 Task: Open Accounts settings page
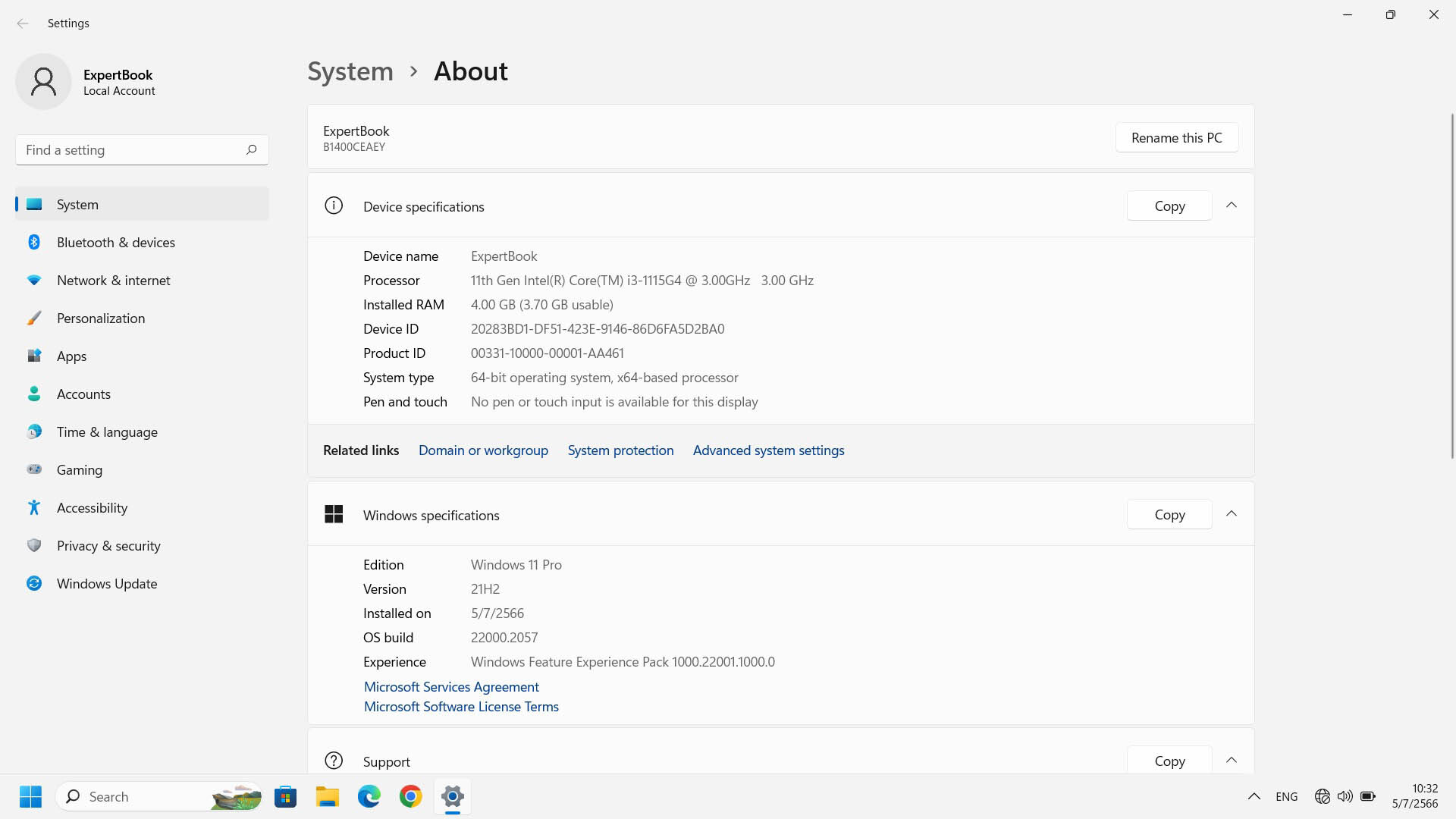click(142, 394)
